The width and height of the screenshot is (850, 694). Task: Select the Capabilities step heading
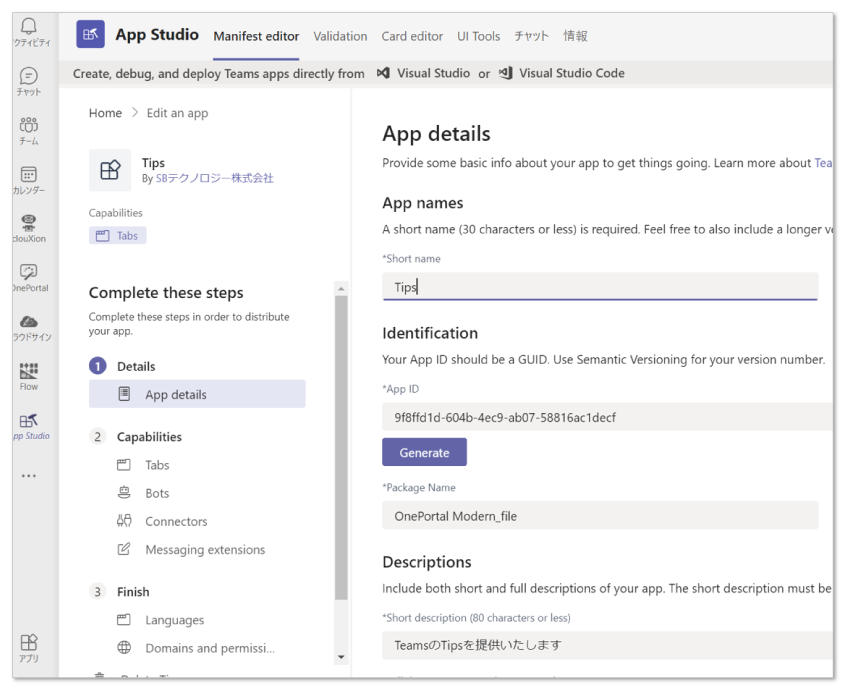coord(149,437)
